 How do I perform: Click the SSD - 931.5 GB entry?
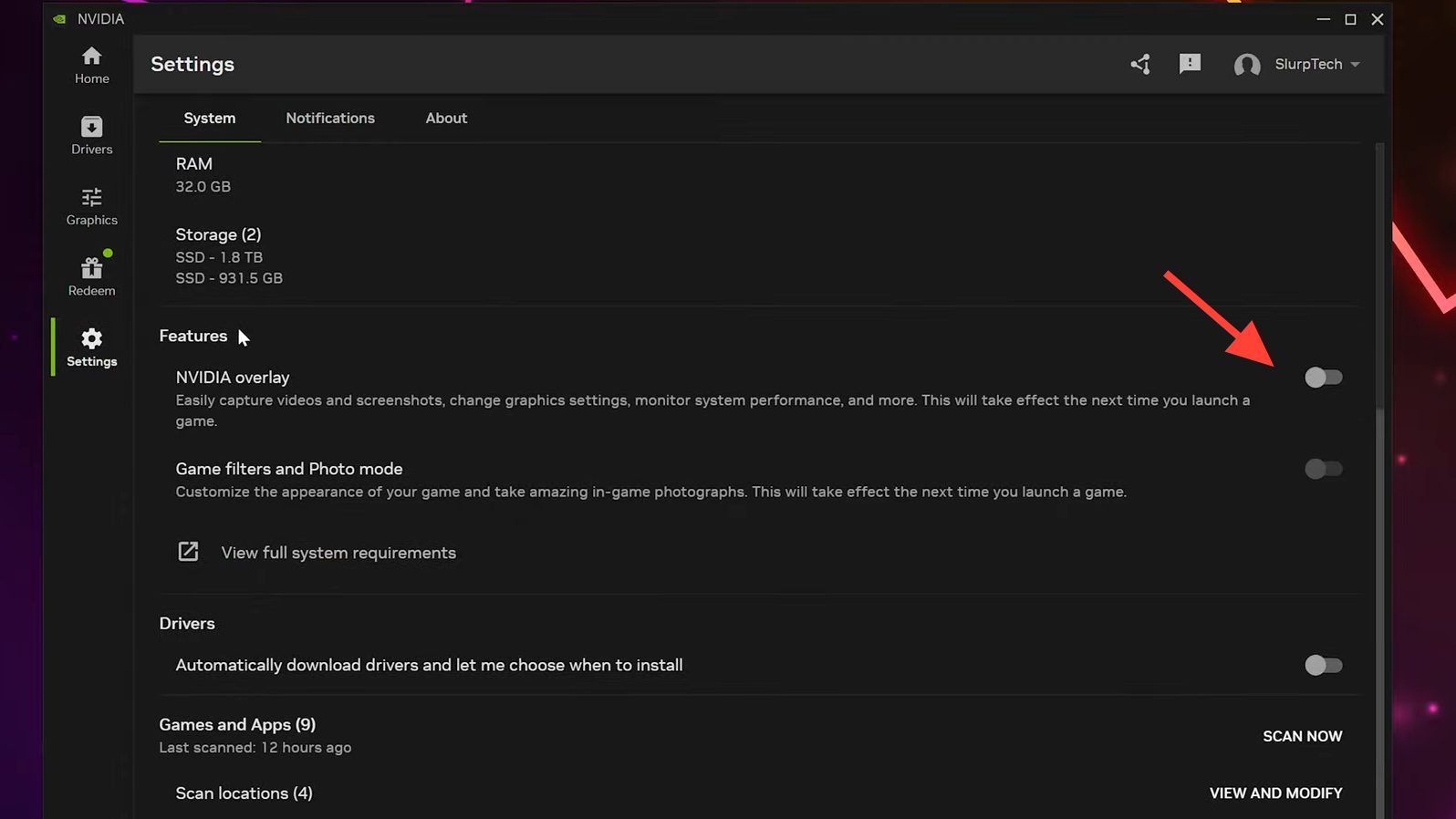click(x=229, y=278)
